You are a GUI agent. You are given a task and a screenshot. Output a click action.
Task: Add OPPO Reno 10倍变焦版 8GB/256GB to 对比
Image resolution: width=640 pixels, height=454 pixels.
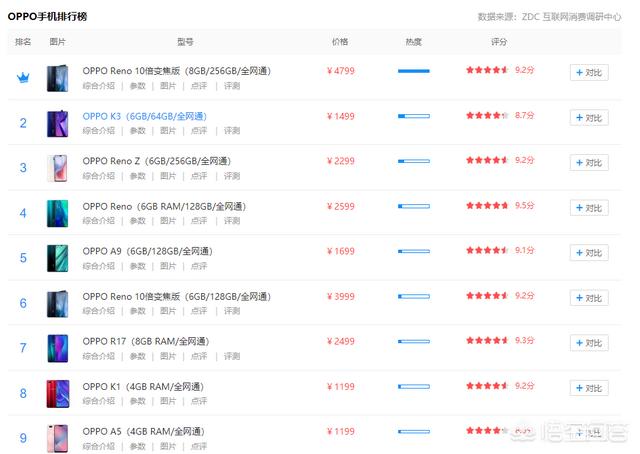(x=589, y=73)
